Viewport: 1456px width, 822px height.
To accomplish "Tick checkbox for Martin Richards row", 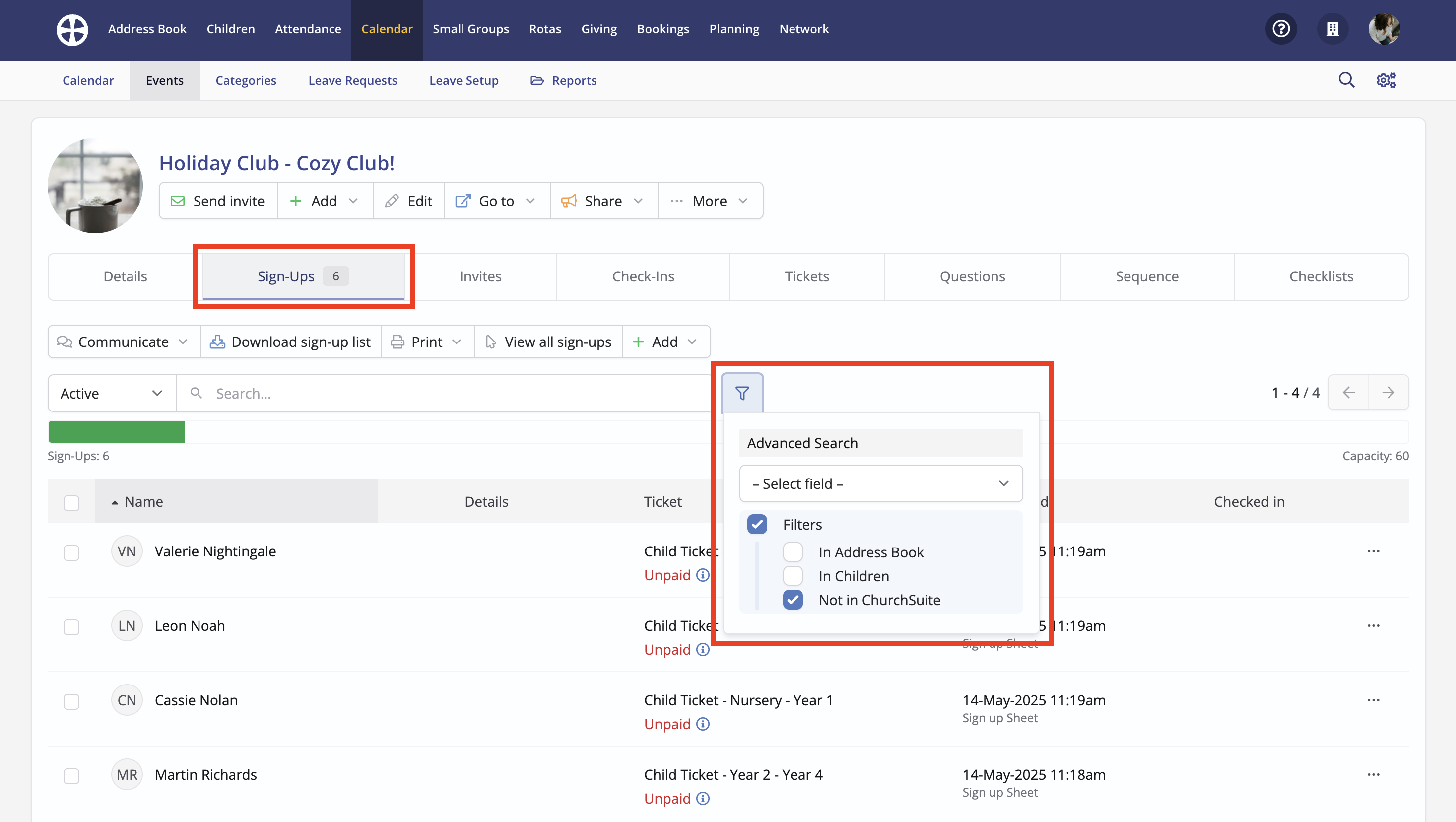I will [x=71, y=776].
